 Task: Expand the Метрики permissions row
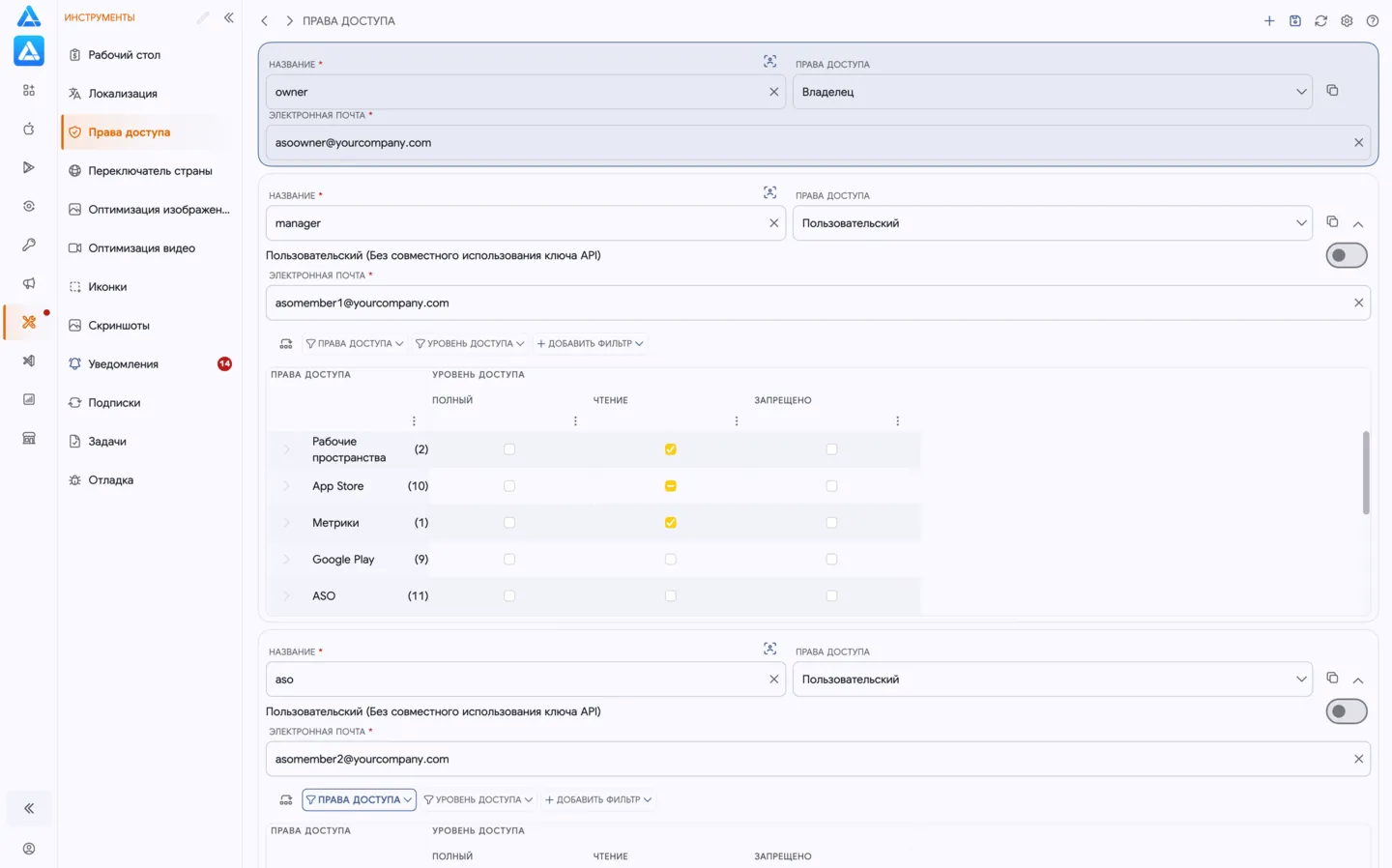coord(286,523)
